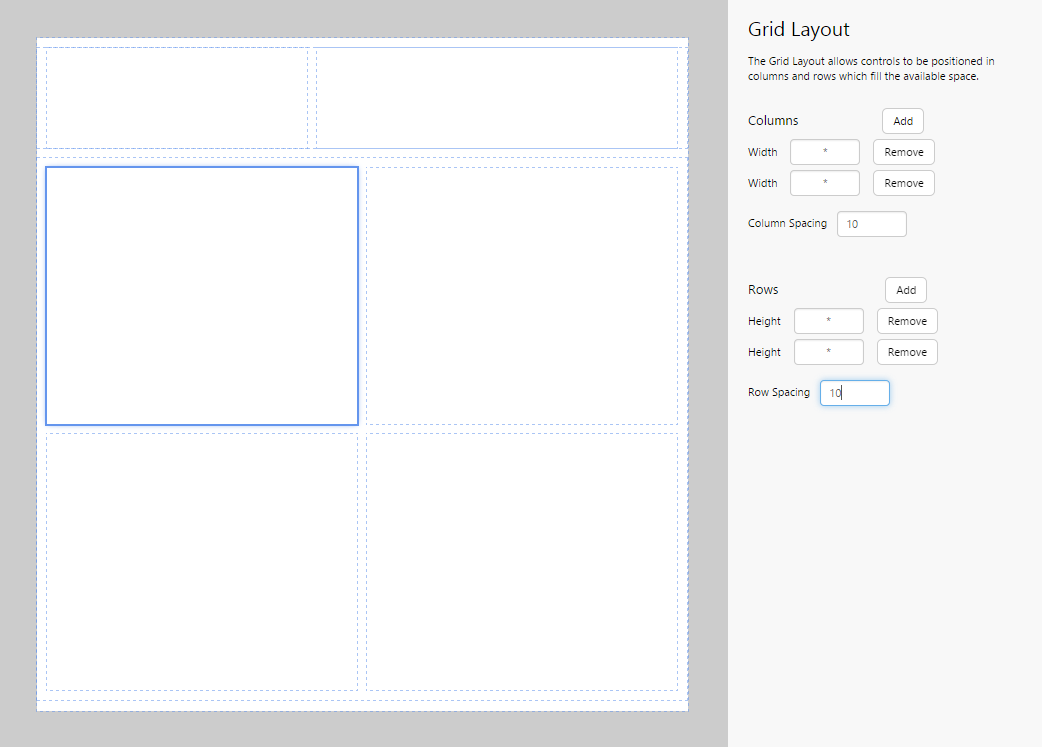Select the bottom-right grid cell
The width and height of the screenshot is (1042, 747).
523,560
